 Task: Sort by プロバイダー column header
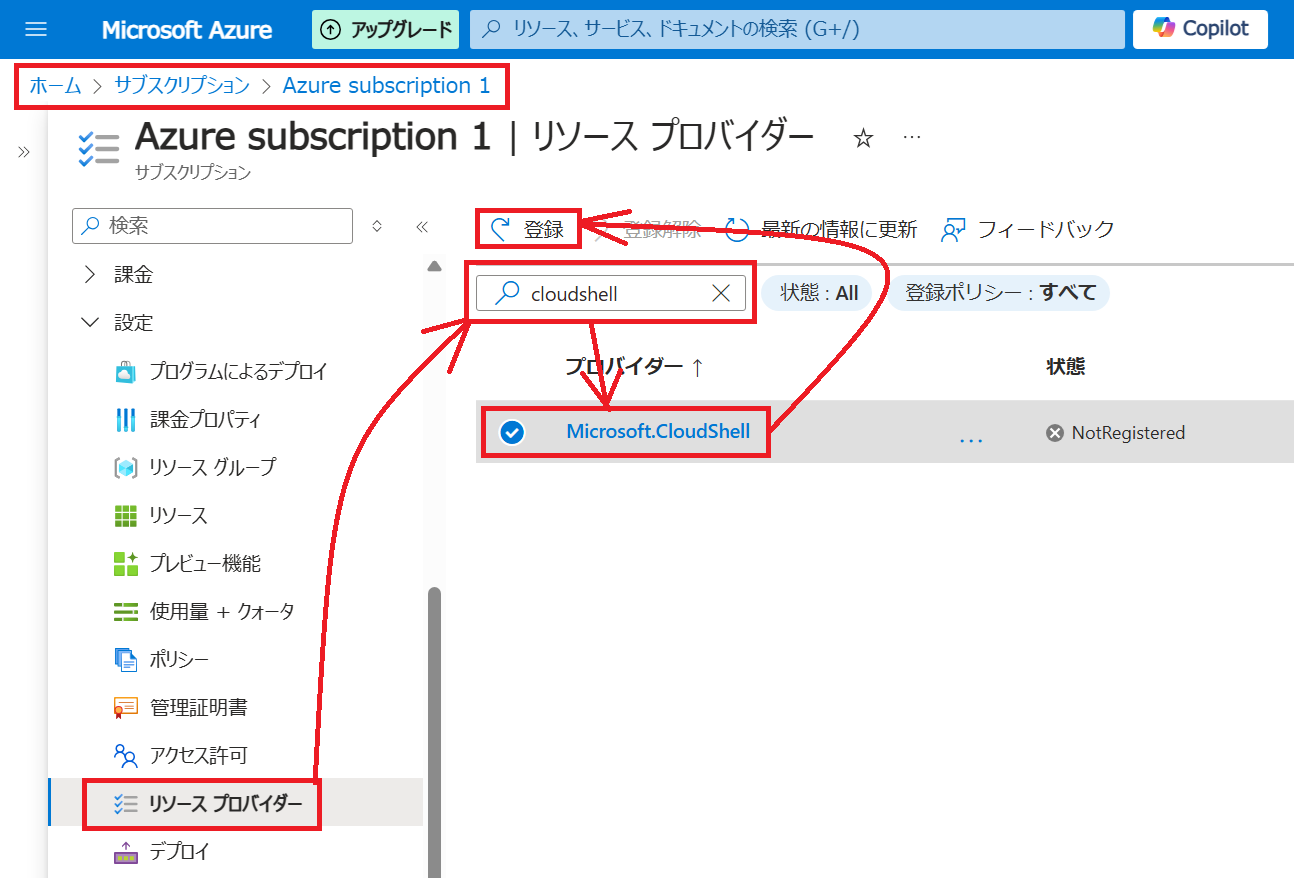634,366
